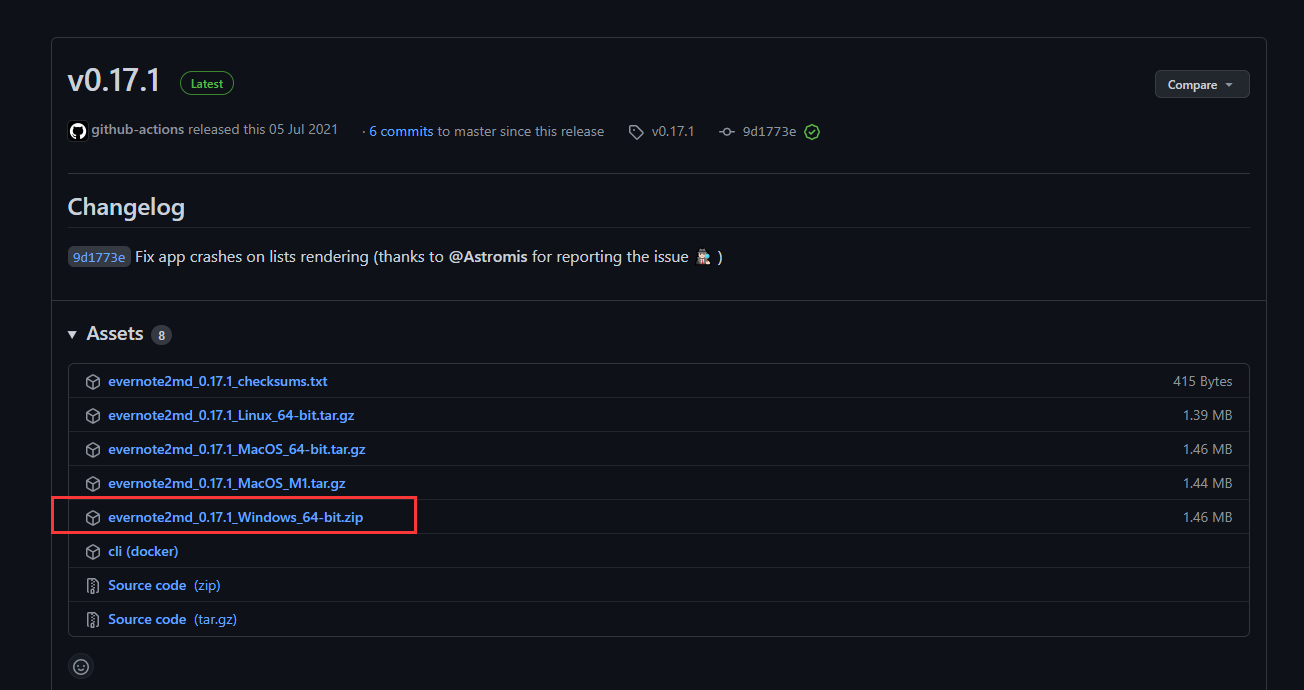The height and width of the screenshot is (690, 1304).
Task: Click zip file icon beside Source code (tar.gz)
Action: pos(93,620)
